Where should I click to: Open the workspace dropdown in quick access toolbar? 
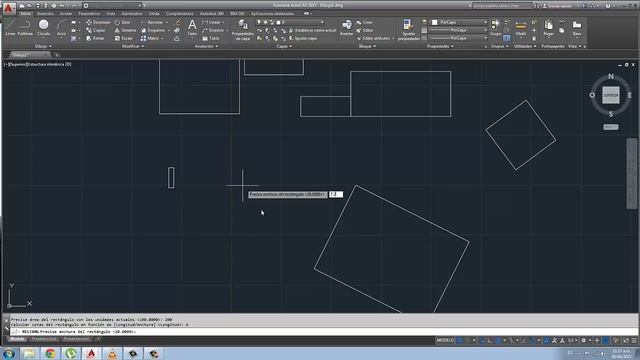point(113,6)
